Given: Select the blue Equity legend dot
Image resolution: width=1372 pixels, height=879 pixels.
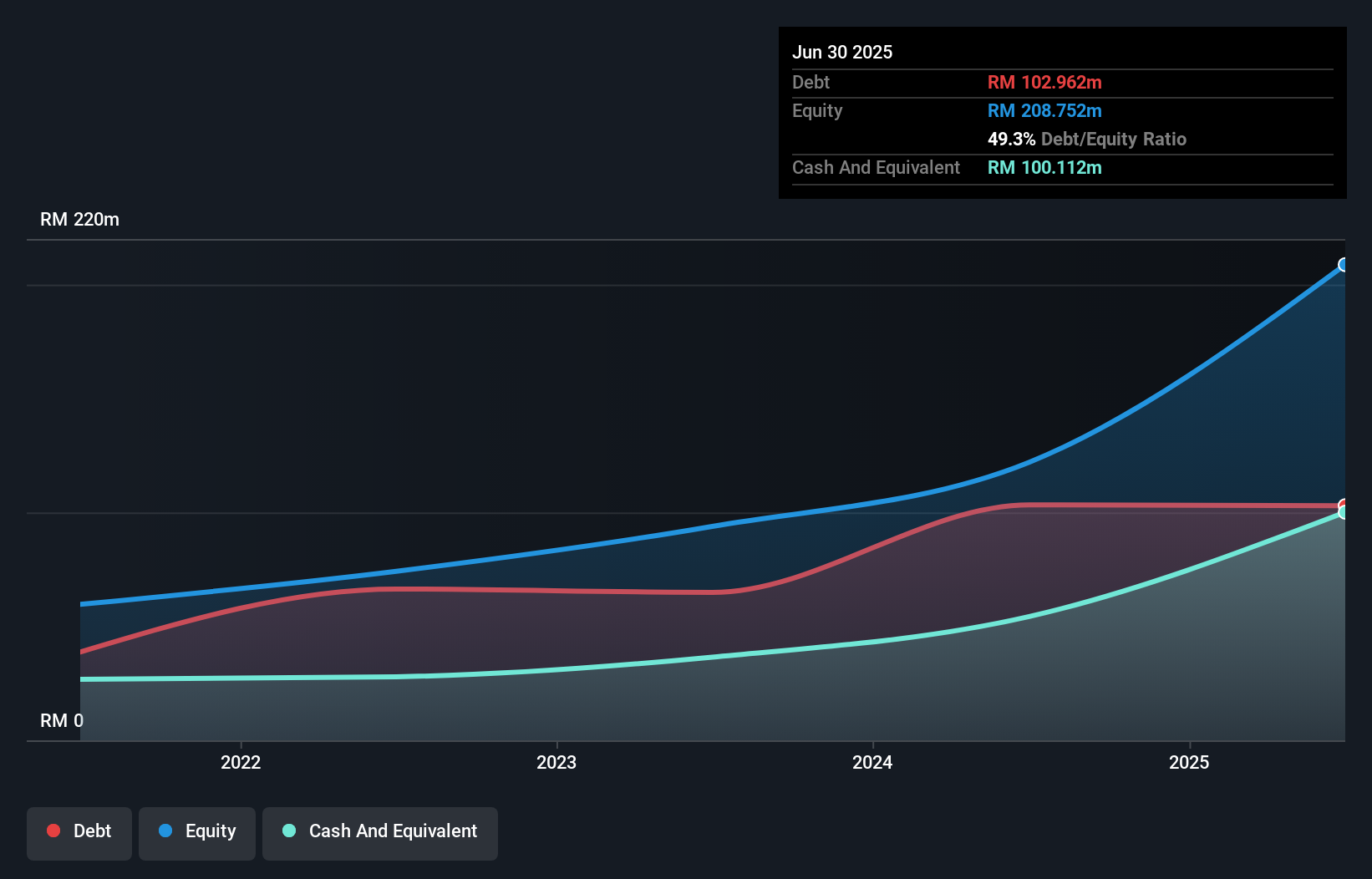Looking at the screenshot, I should (167, 831).
